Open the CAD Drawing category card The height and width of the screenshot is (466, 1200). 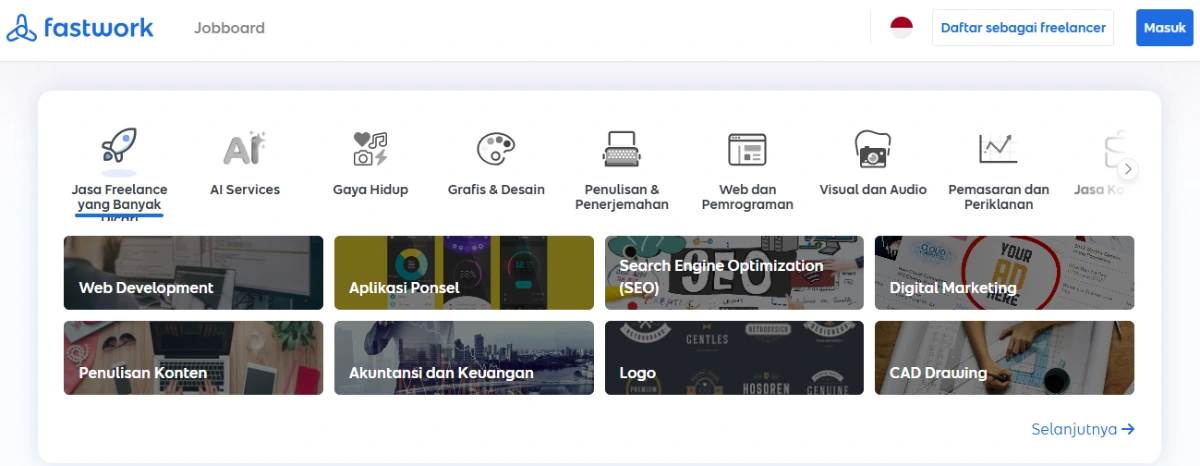click(1005, 357)
